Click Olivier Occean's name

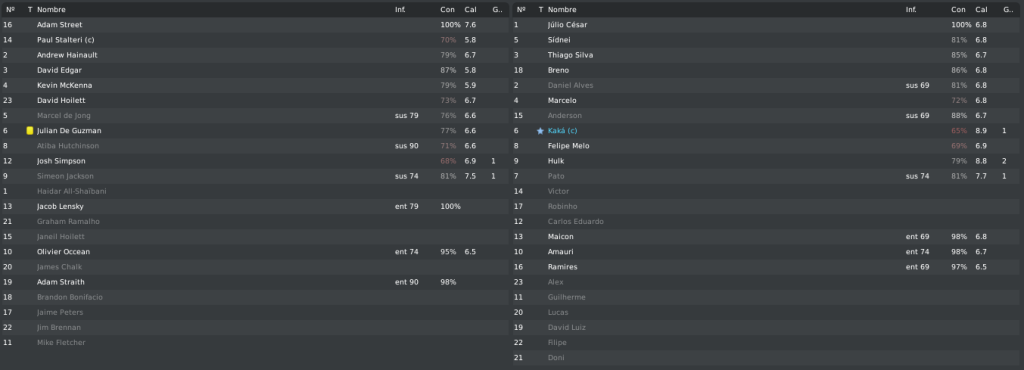point(63,251)
